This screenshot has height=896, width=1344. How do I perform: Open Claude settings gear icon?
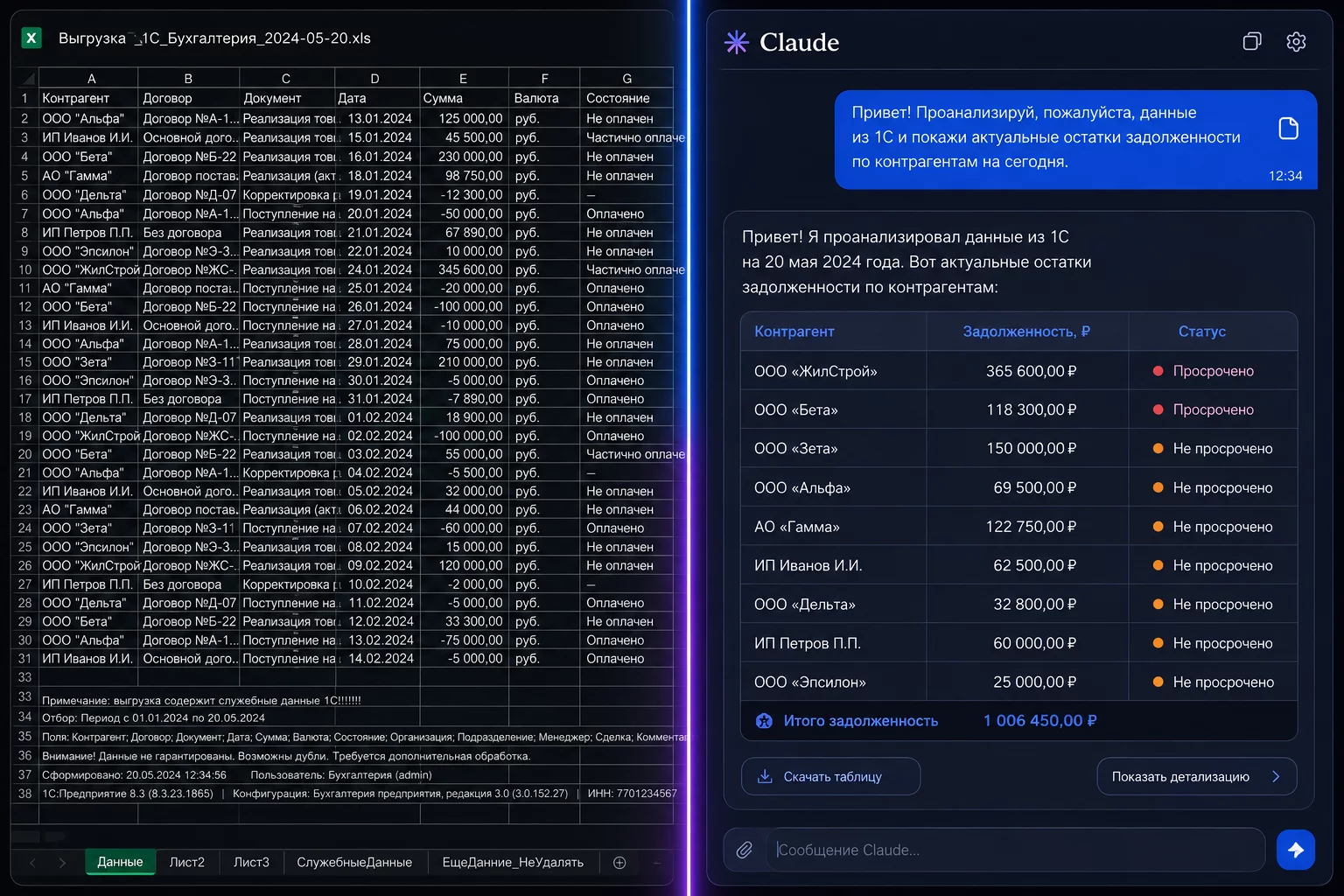click(x=1296, y=41)
